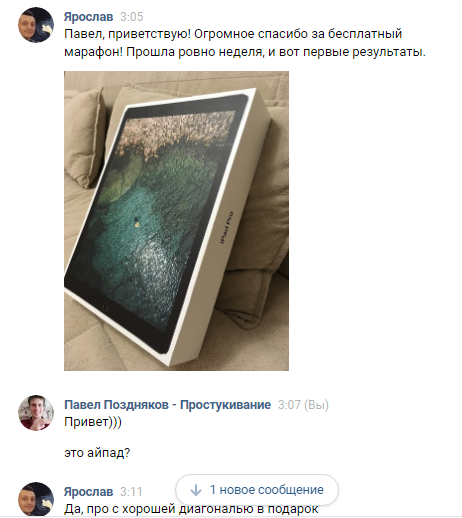Select the message 'Привет)))'
462x518 pixels.
point(93,422)
